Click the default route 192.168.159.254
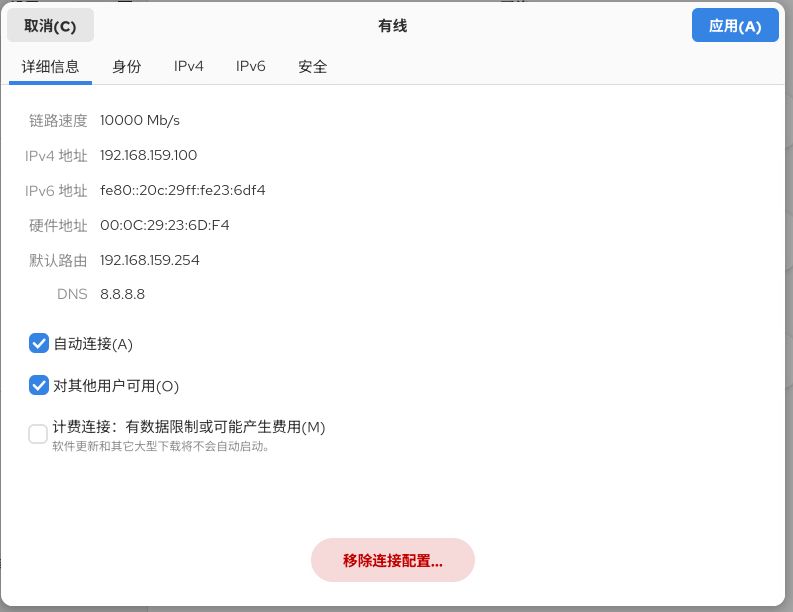This screenshot has height=612, width=793. tap(149, 261)
